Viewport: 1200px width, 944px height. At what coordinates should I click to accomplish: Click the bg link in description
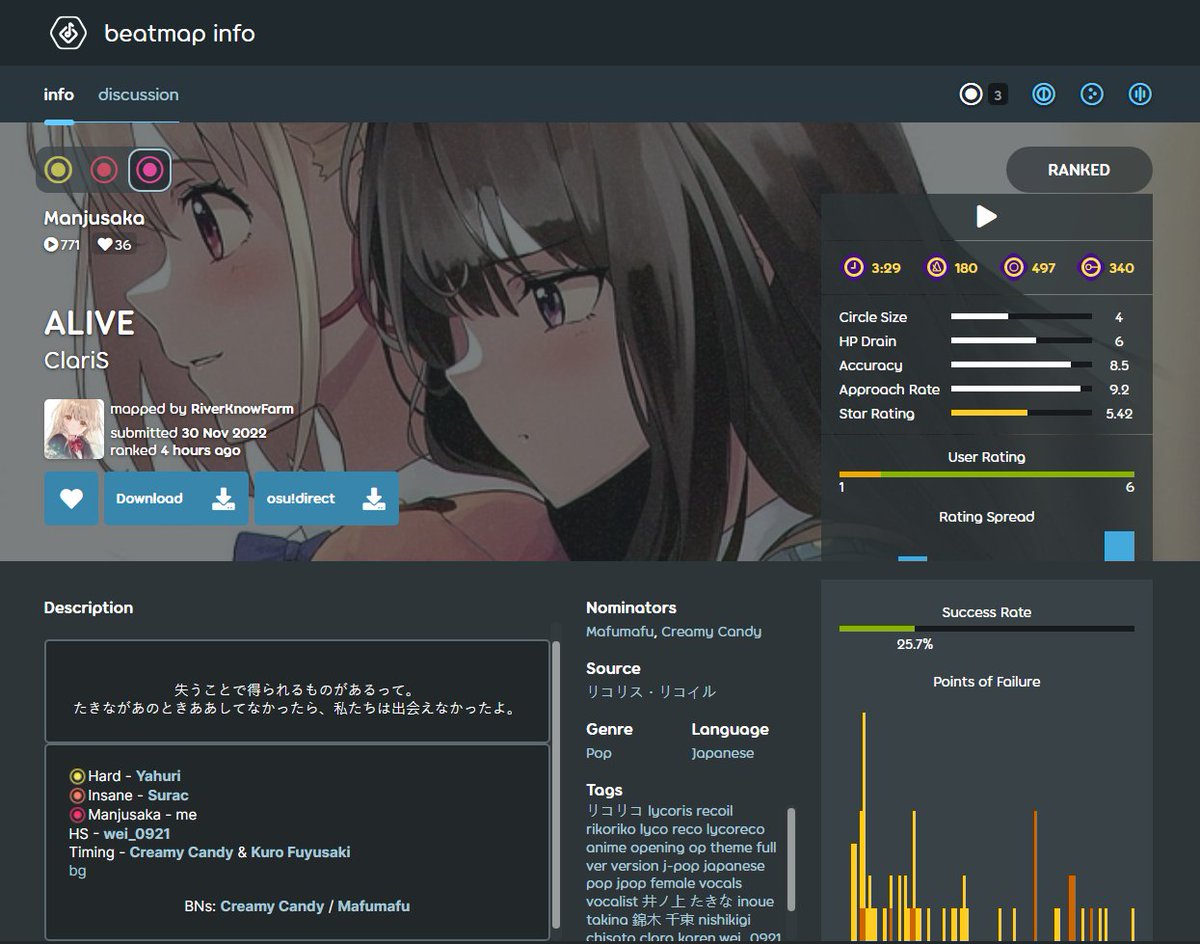(x=78, y=871)
